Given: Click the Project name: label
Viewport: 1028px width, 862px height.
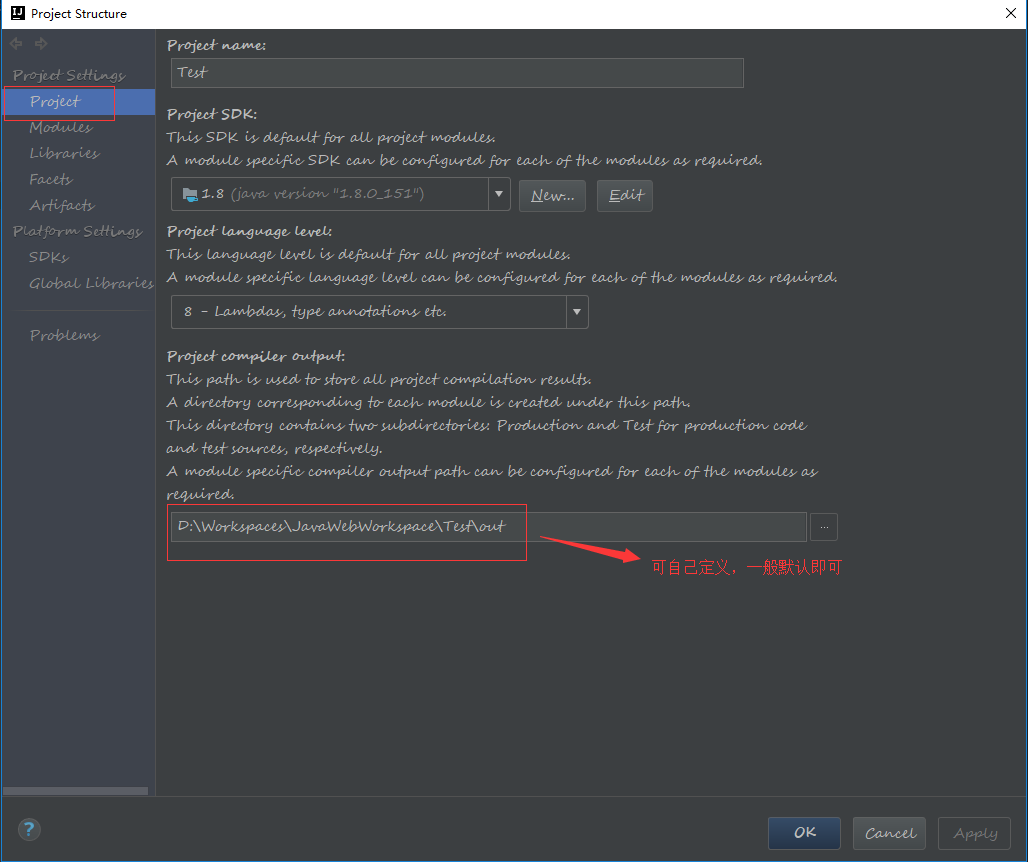Looking at the screenshot, I should 216,45.
